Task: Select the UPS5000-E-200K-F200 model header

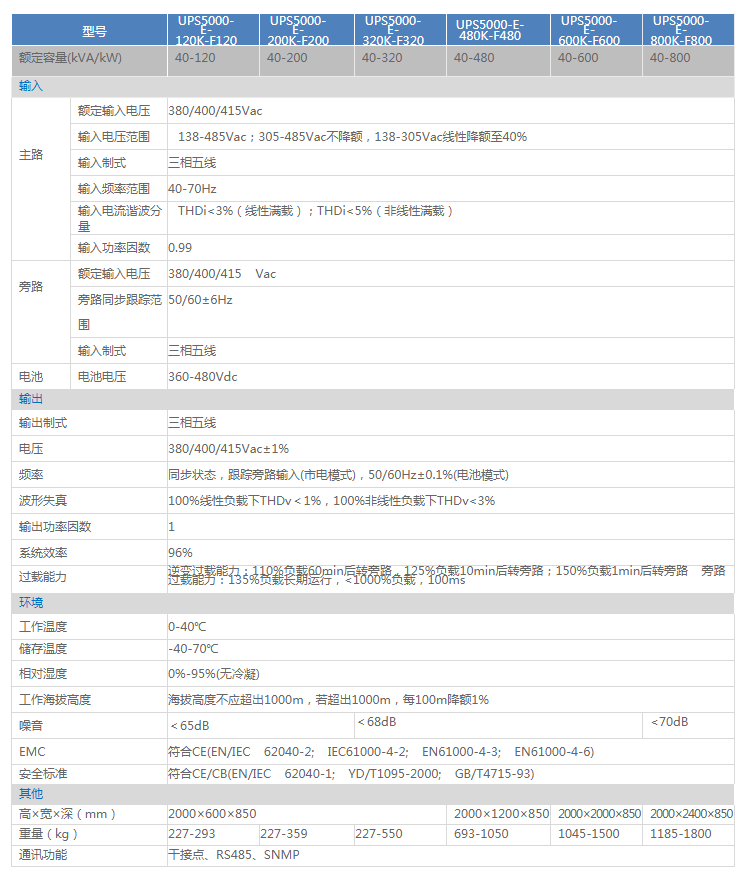Action: (x=298, y=30)
